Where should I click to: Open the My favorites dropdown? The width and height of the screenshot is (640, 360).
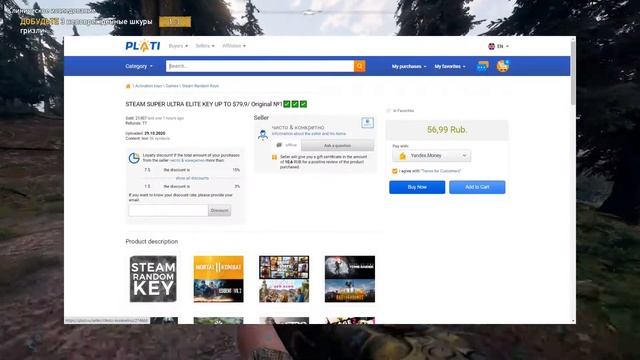[x=450, y=66]
